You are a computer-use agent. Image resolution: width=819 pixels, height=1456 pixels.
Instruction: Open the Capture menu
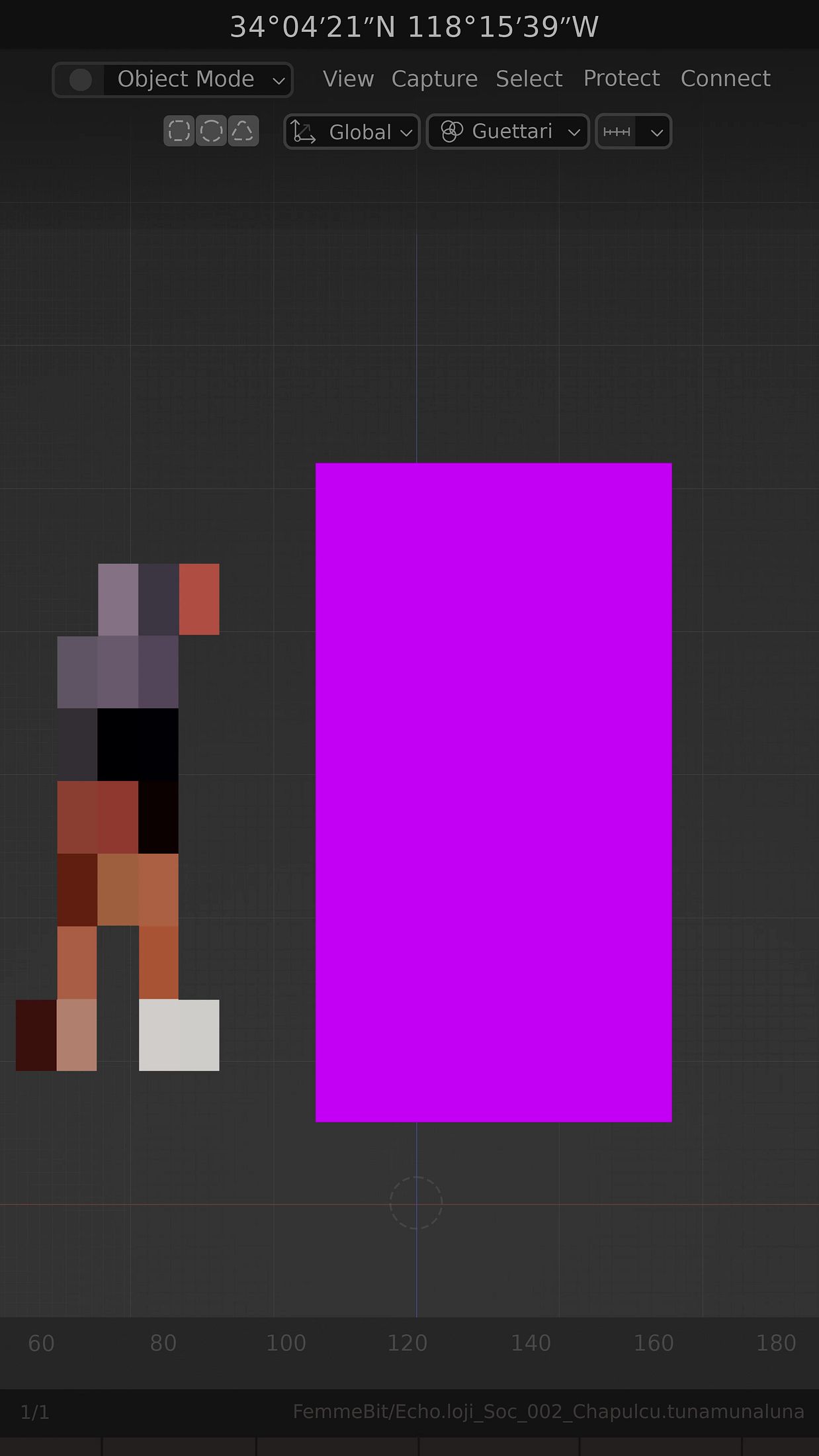point(434,79)
